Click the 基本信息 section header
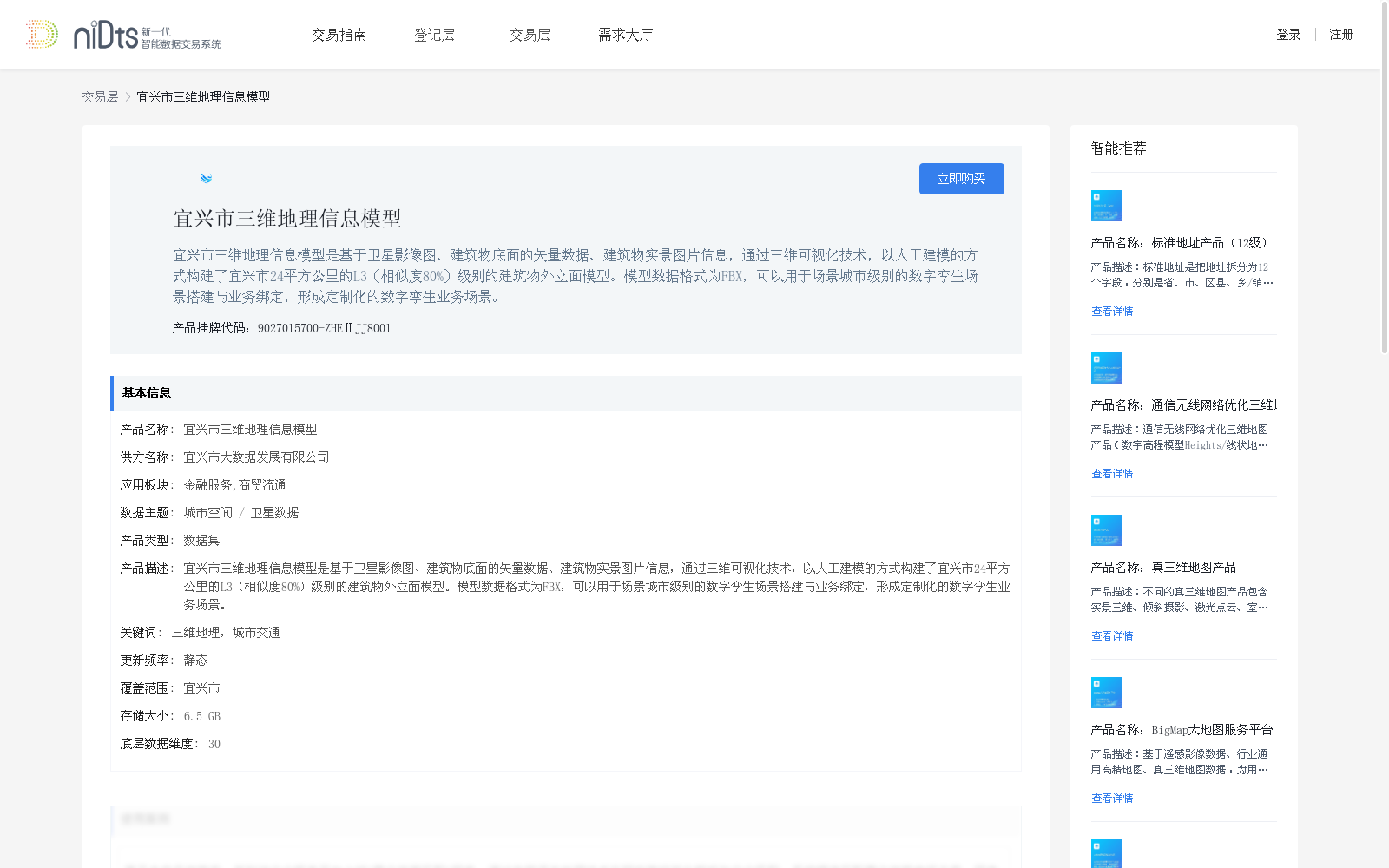The height and width of the screenshot is (868, 1389). [566, 393]
